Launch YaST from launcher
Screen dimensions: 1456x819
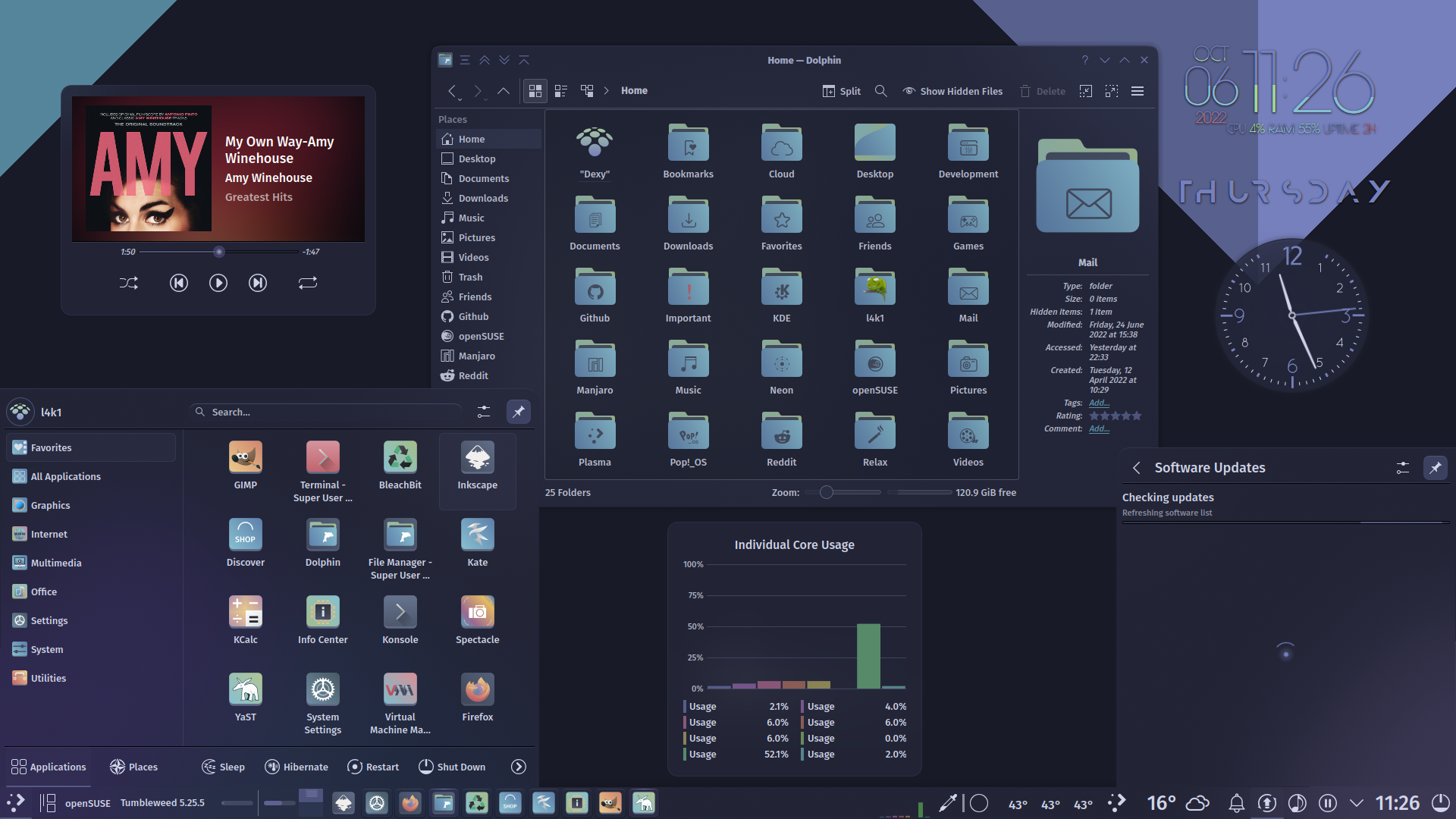coord(246,698)
